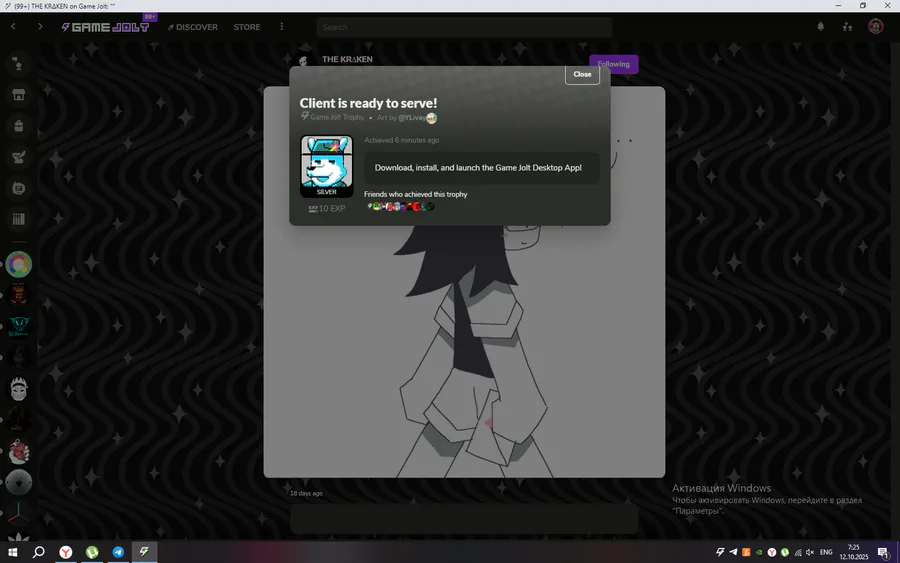This screenshot has height=563, width=900.
Task: Click the '10 EXP' label
Action: click(327, 208)
